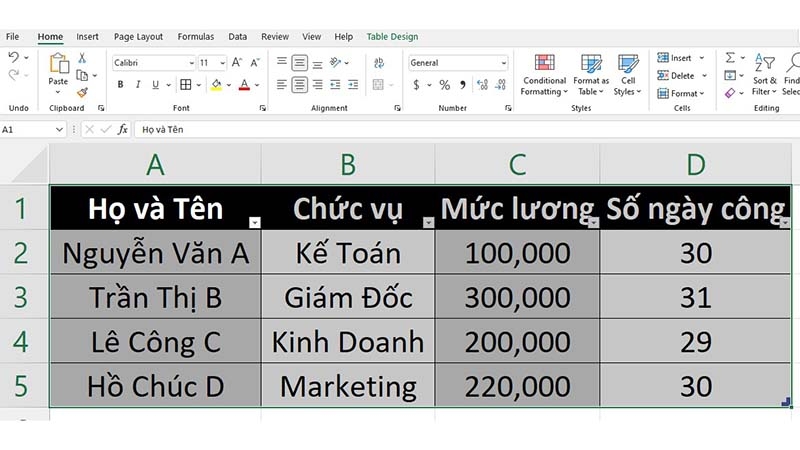Image resolution: width=800 pixels, height=450 pixels.
Task: Click the Fill down icon
Action: (730, 76)
